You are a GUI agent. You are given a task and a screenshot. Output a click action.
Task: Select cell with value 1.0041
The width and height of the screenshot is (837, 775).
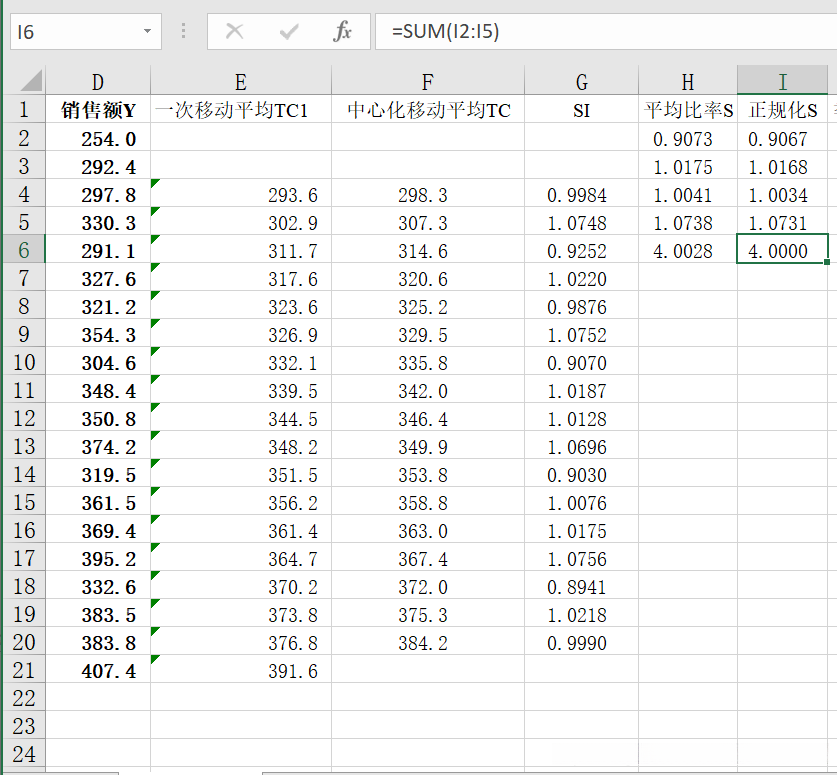coord(688,195)
